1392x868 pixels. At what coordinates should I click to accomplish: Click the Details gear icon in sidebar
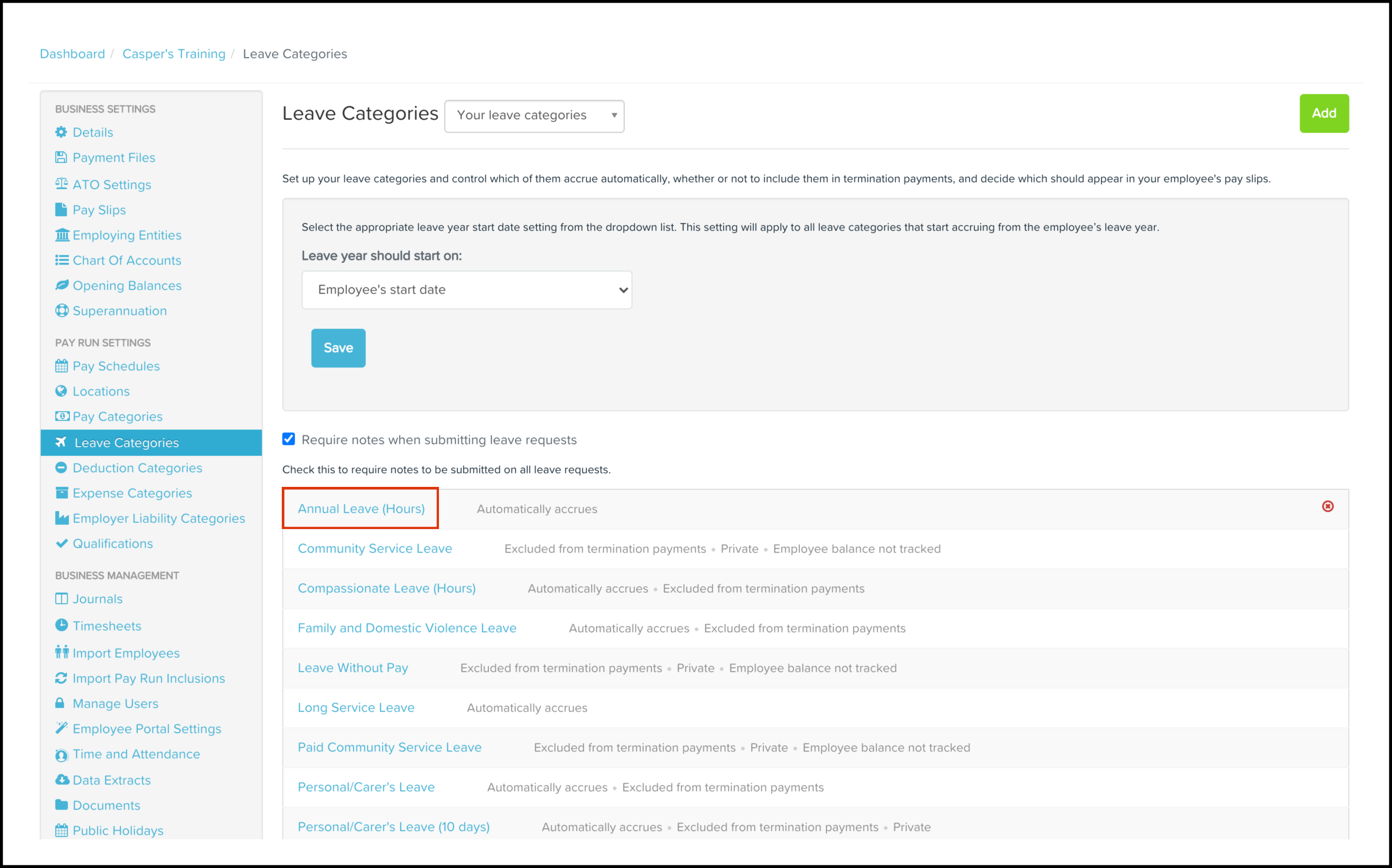pos(61,132)
